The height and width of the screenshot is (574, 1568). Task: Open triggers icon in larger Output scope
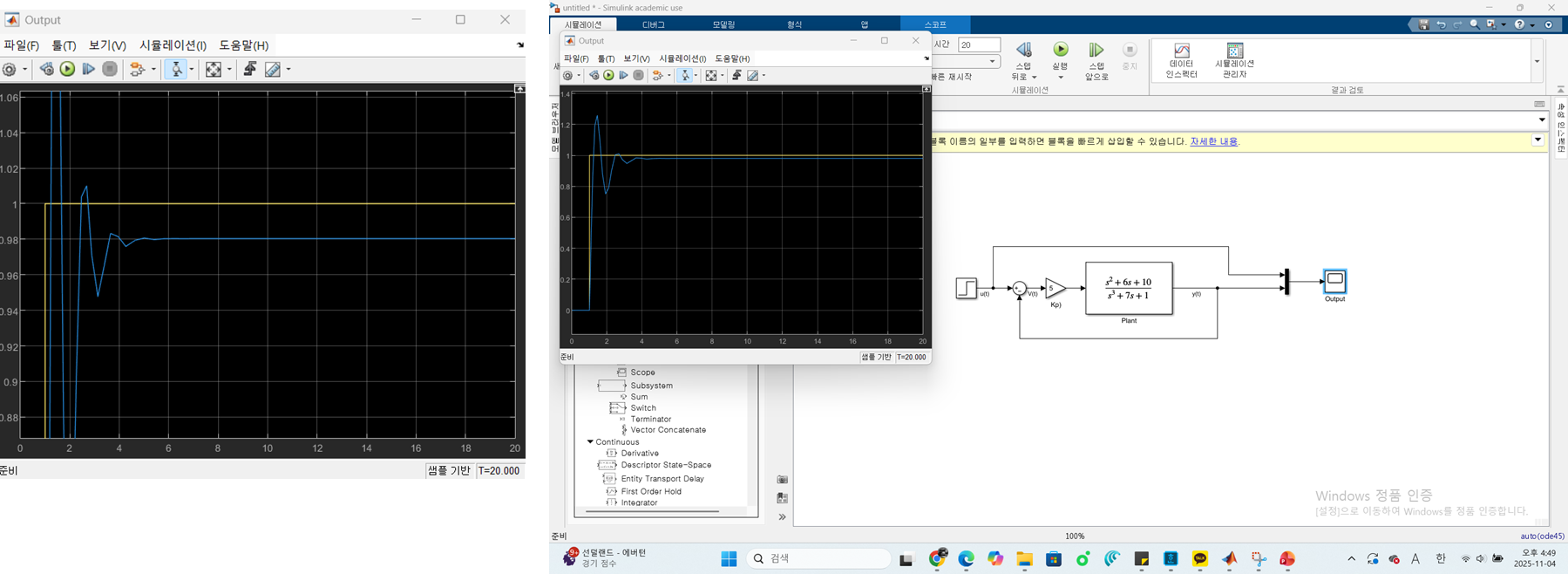pyautogui.click(x=250, y=69)
